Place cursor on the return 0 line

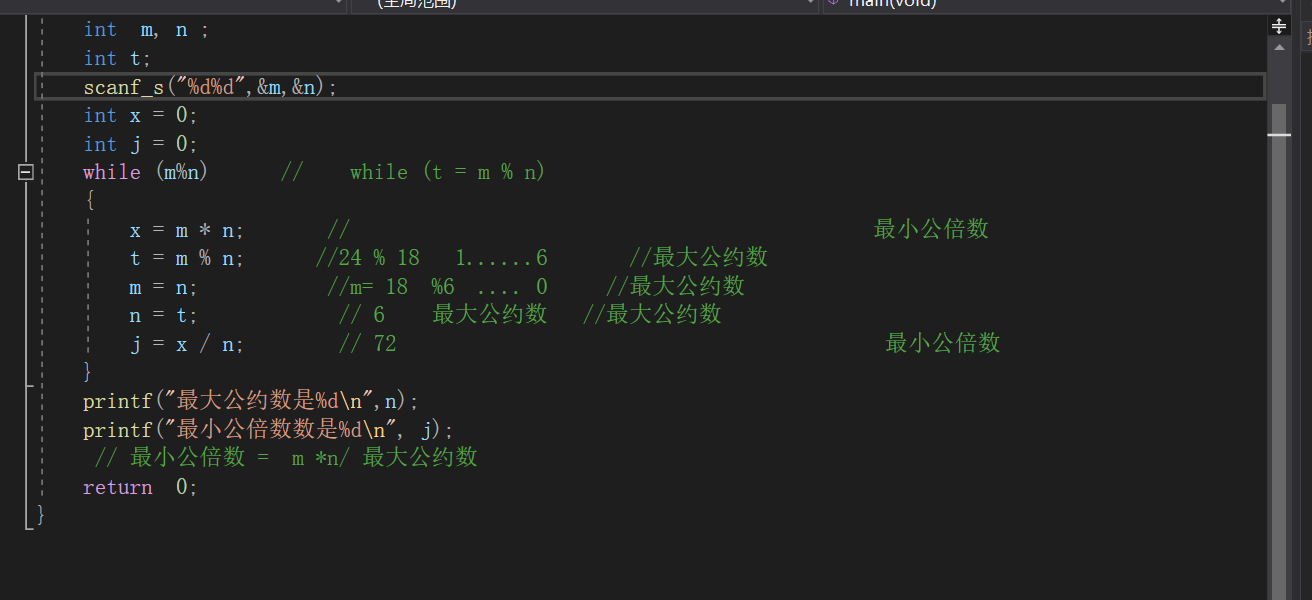(140, 487)
